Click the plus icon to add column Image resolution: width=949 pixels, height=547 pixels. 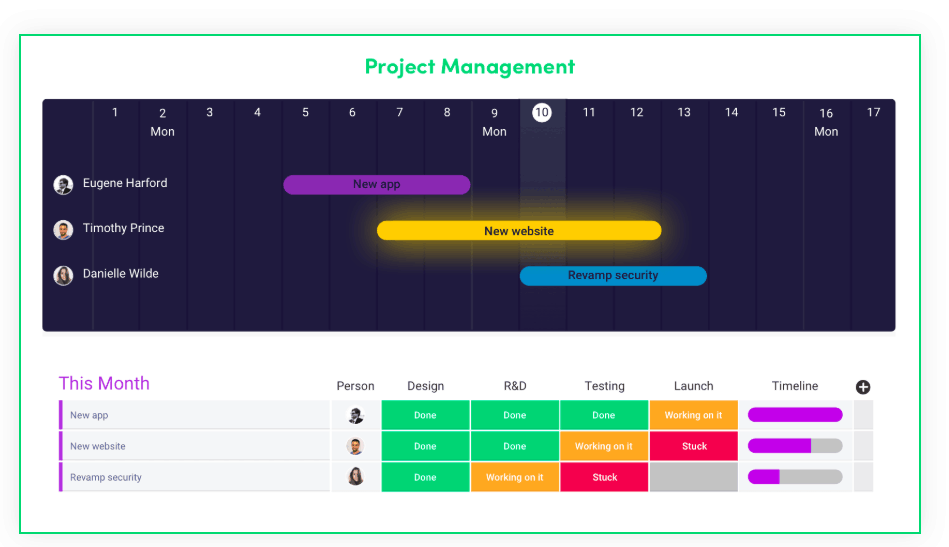(x=862, y=387)
